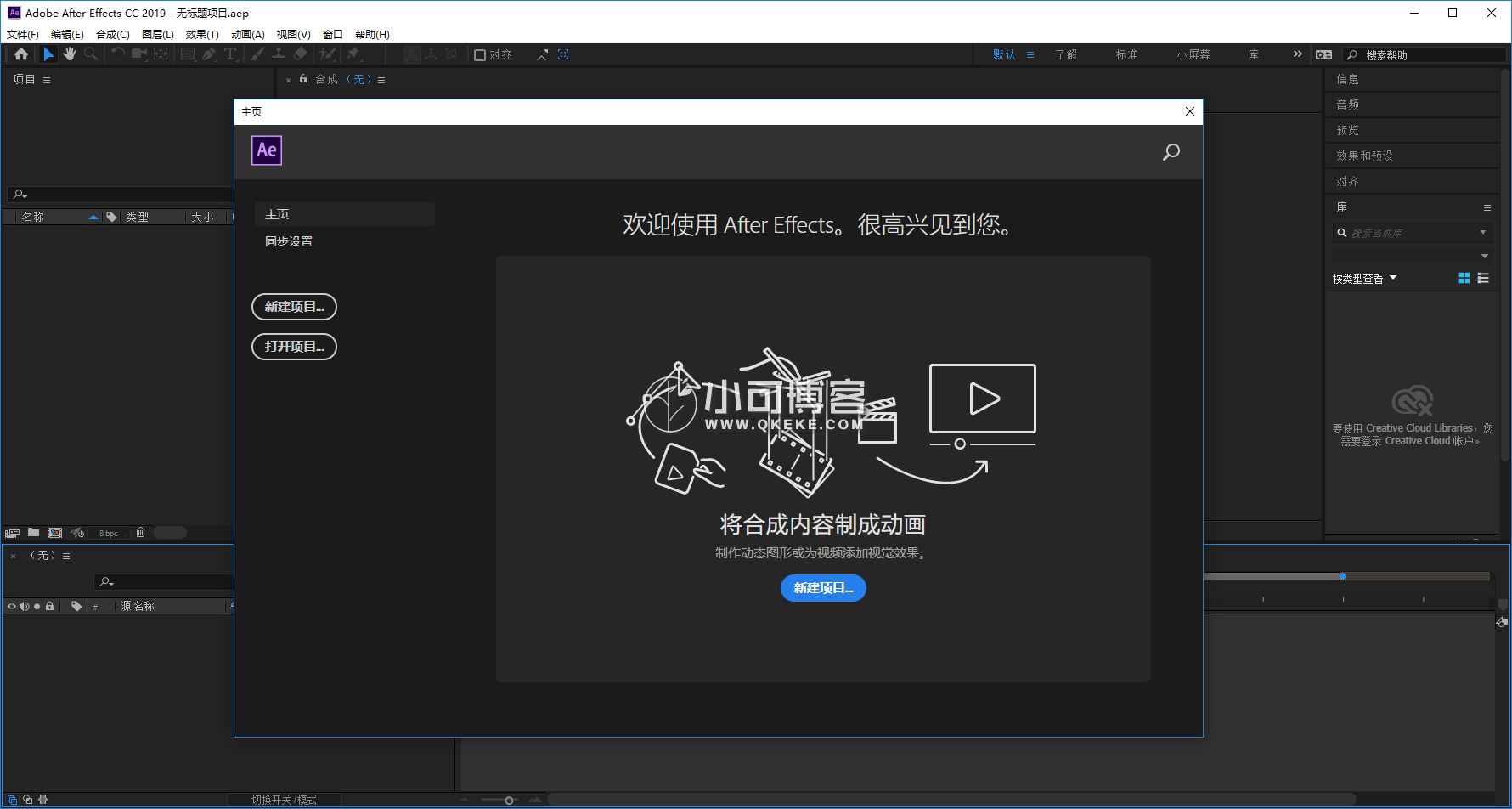Toggle the eye video column in timeline

tap(11, 606)
